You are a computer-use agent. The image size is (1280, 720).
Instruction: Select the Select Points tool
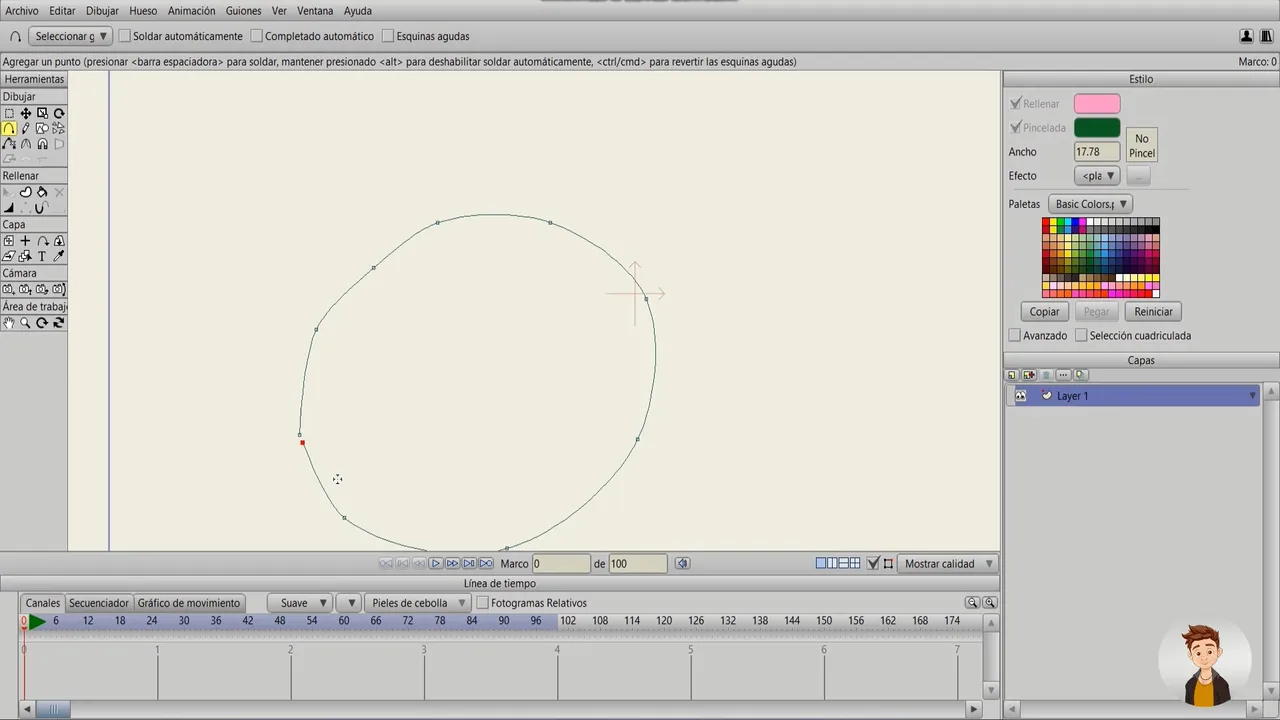9,114
